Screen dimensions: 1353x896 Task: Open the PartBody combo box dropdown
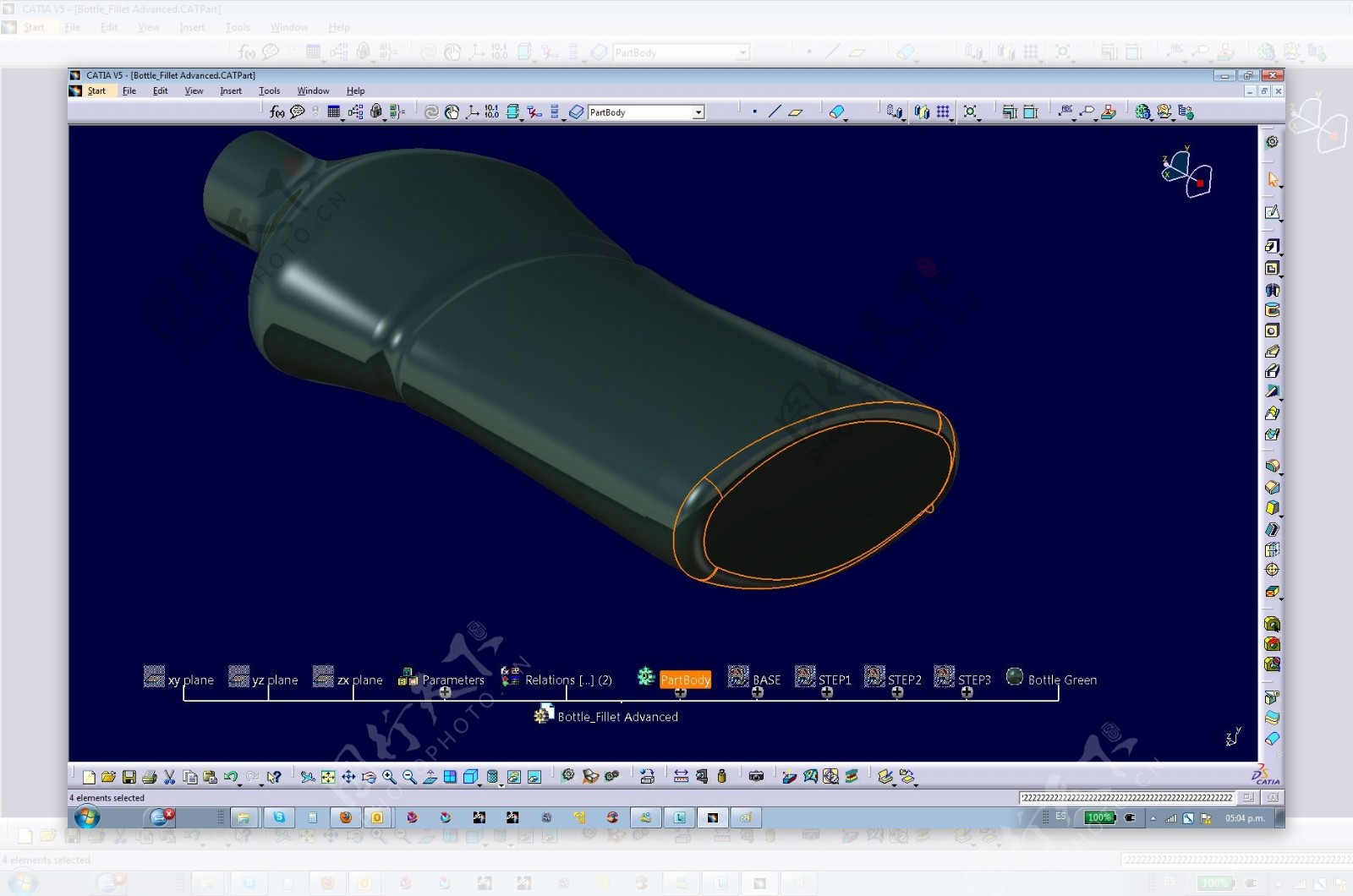[698, 112]
